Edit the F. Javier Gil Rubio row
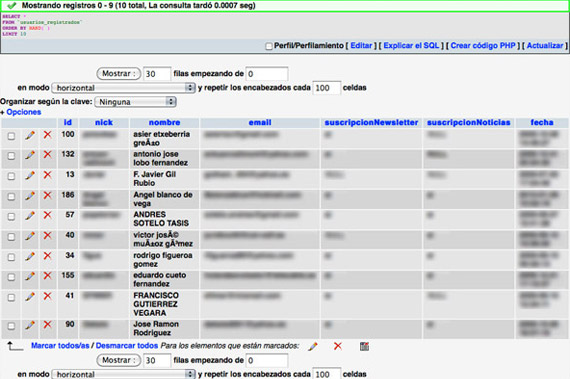The width and height of the screenshot is (570, 379). (30, 176)
